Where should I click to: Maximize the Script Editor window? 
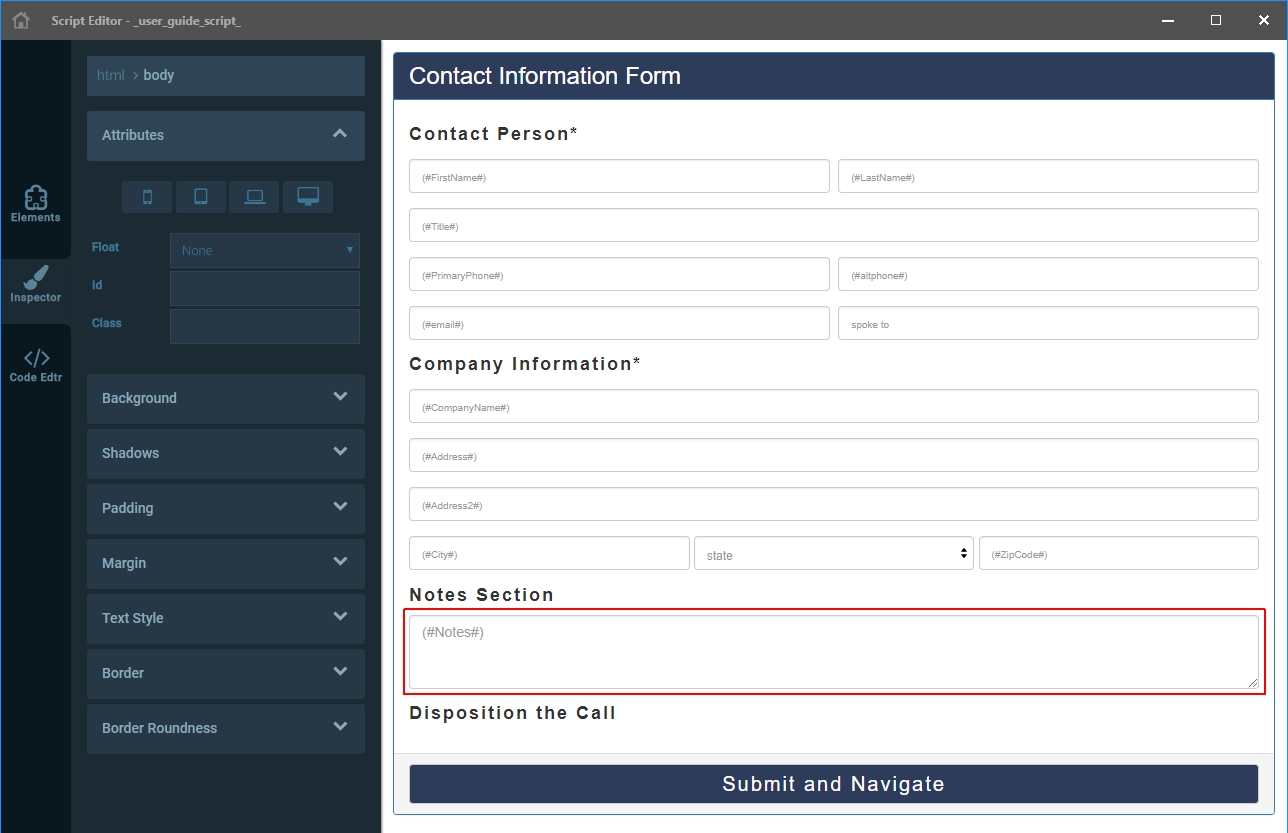(1215, 20)
